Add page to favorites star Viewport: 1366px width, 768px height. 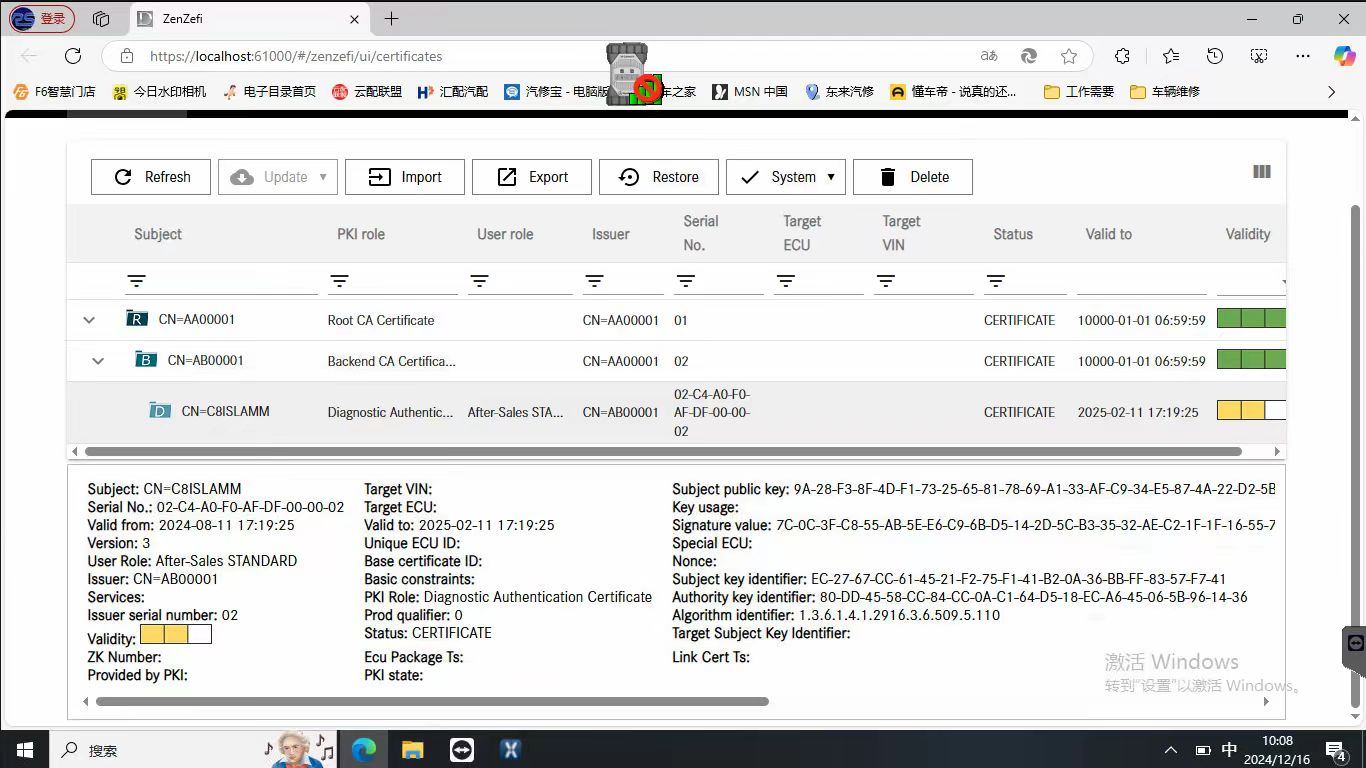pyautogui.click(x=1069, y=56)
